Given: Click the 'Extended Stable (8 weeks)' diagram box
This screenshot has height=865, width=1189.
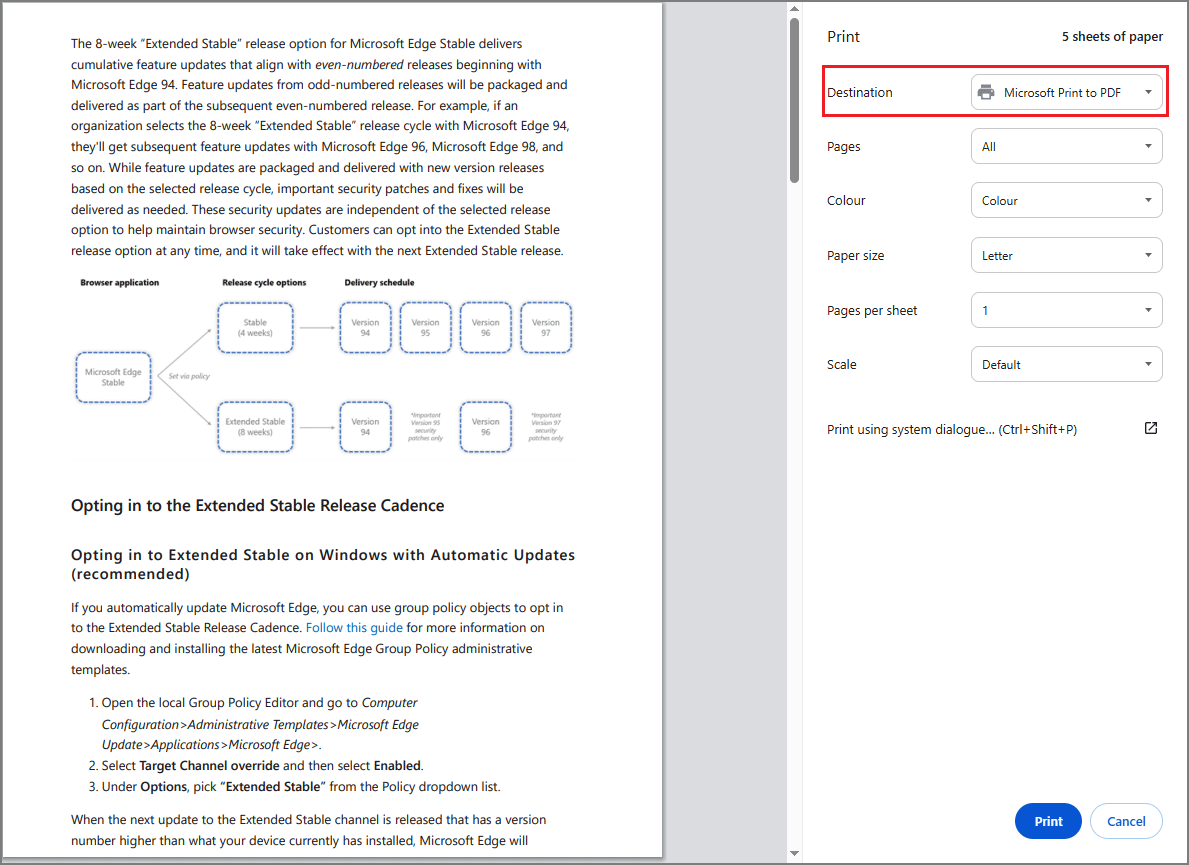Looking at the screenshot, I should (255, 427).
